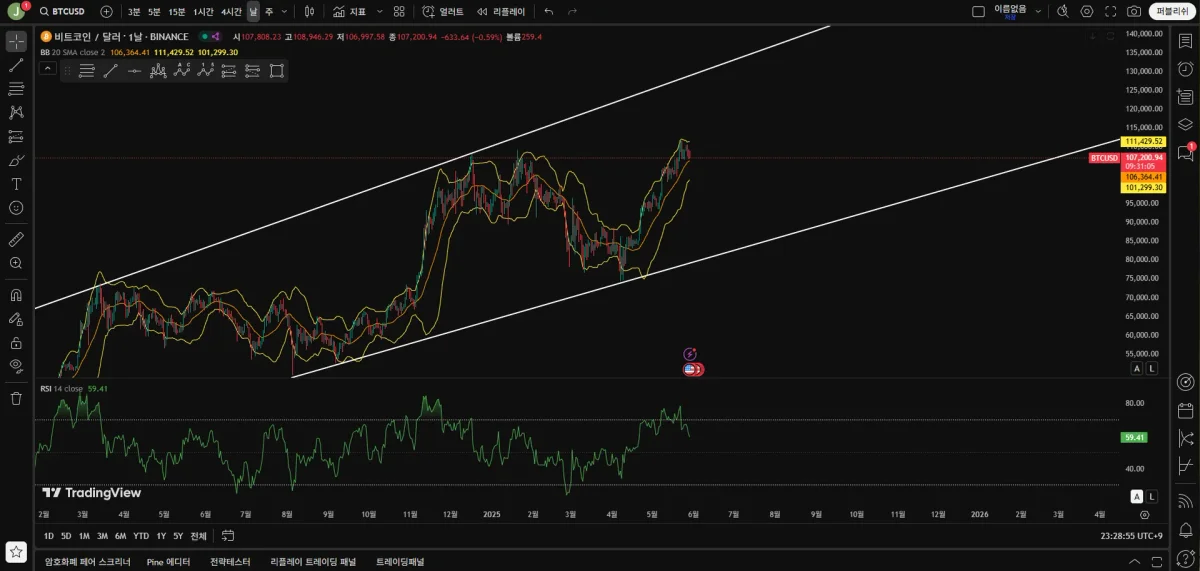Toggle auto scale A on RSI pane
Image resolution: width=1200 pixels, height=571 pixels.
(1136, 496)
